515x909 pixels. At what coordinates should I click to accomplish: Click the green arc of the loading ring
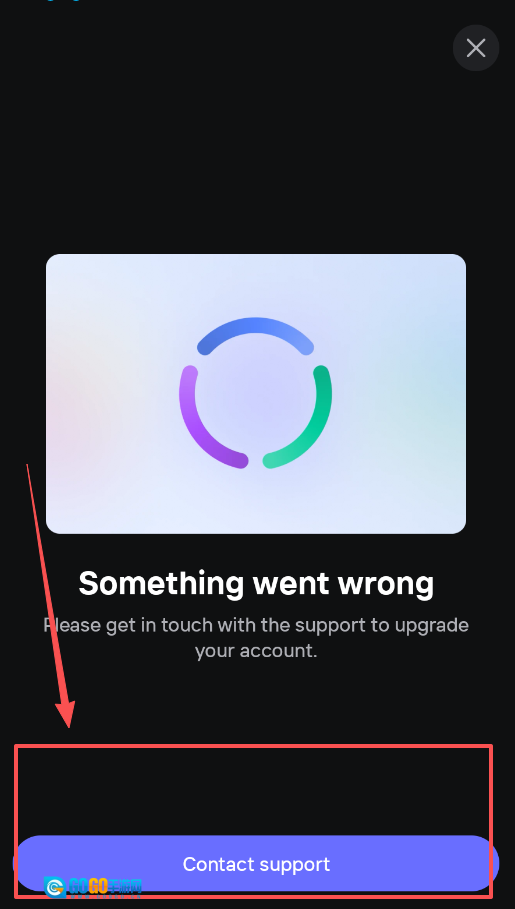[x=302, y=417]
